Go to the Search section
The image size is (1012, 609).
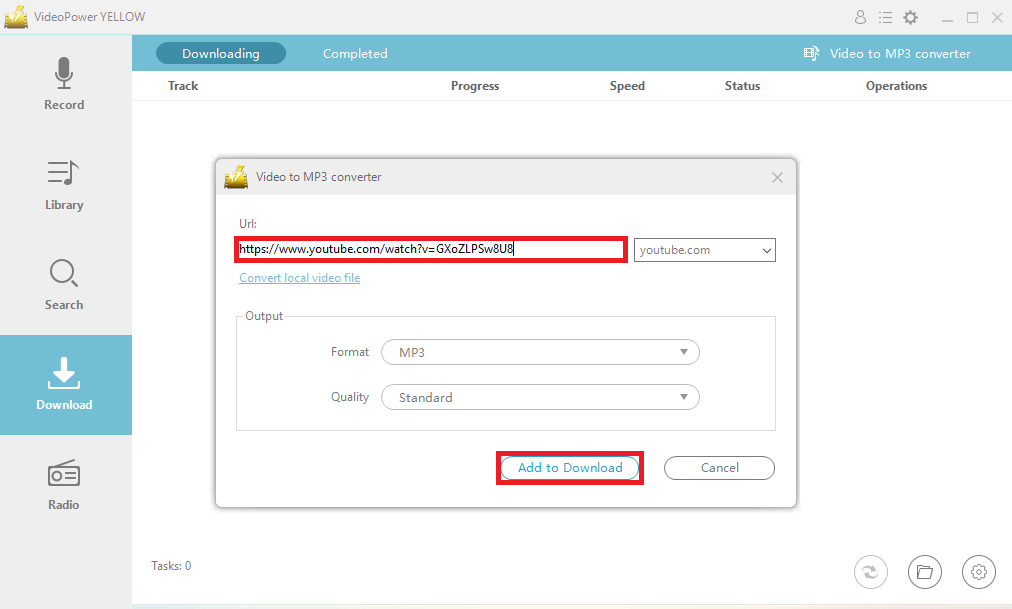(x=64, y=285)
